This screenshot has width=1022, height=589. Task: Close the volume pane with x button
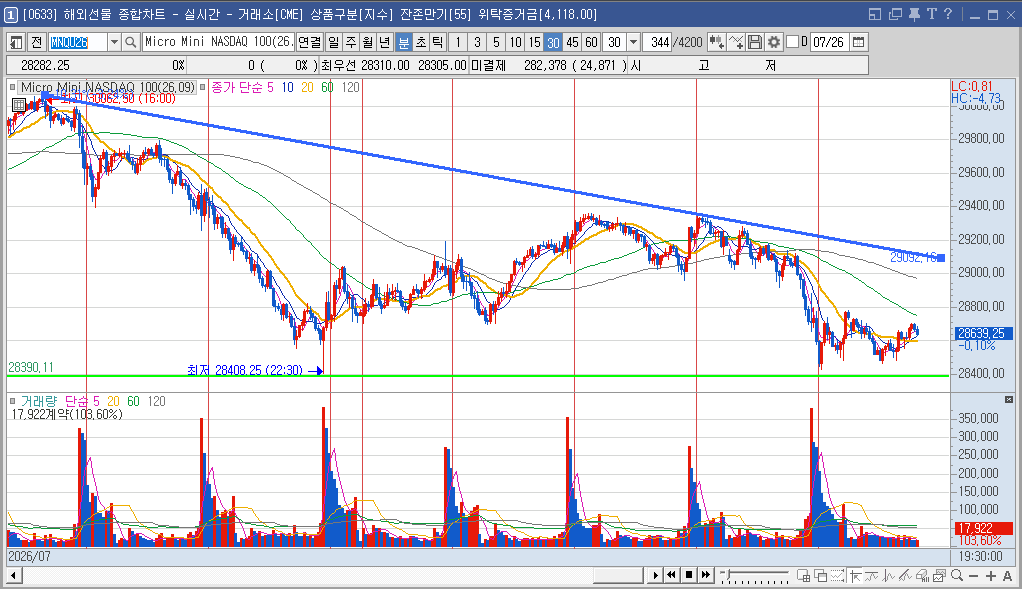[1009, 399]
